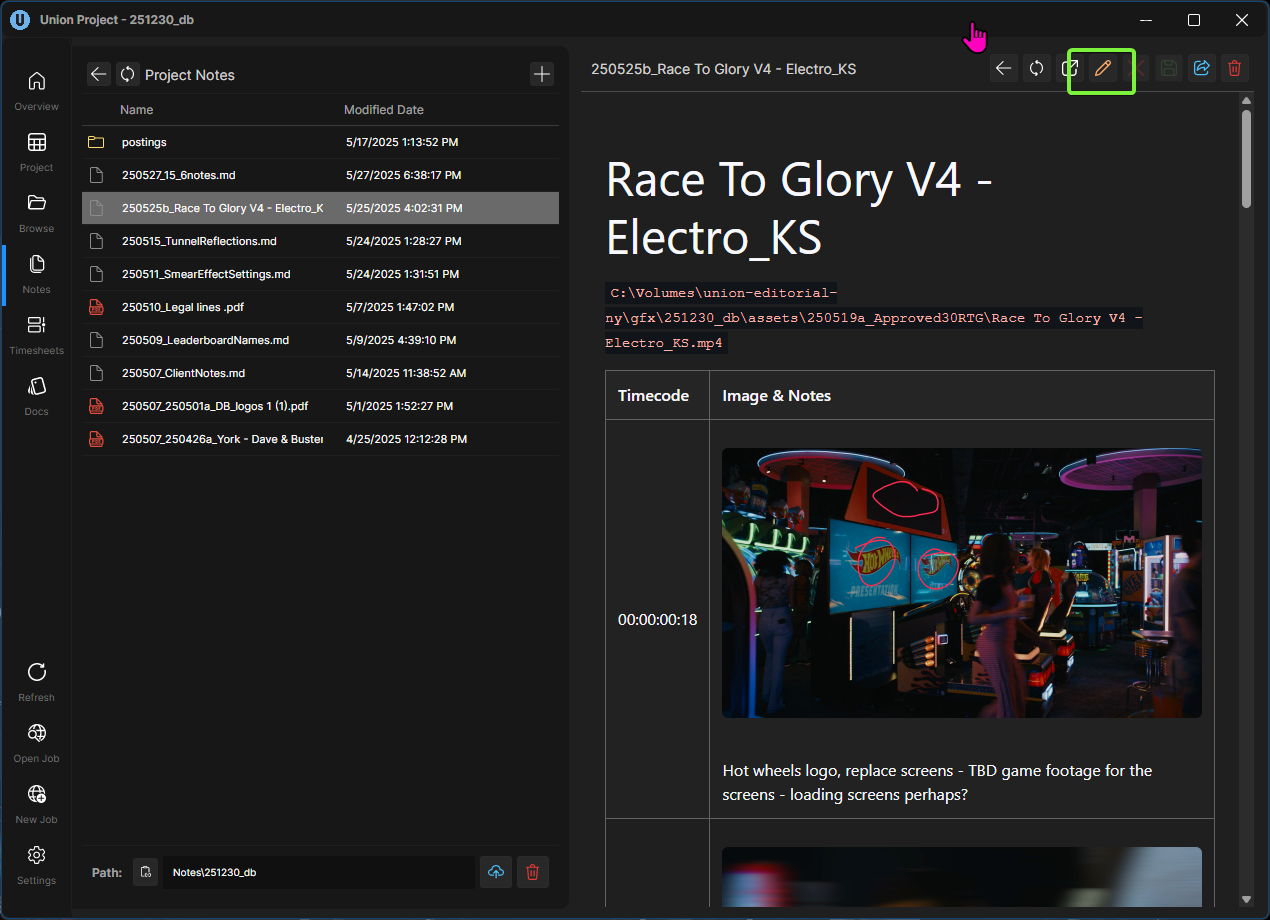Click the Hot wheels logo note text
1270x920 pixels.
937,783
